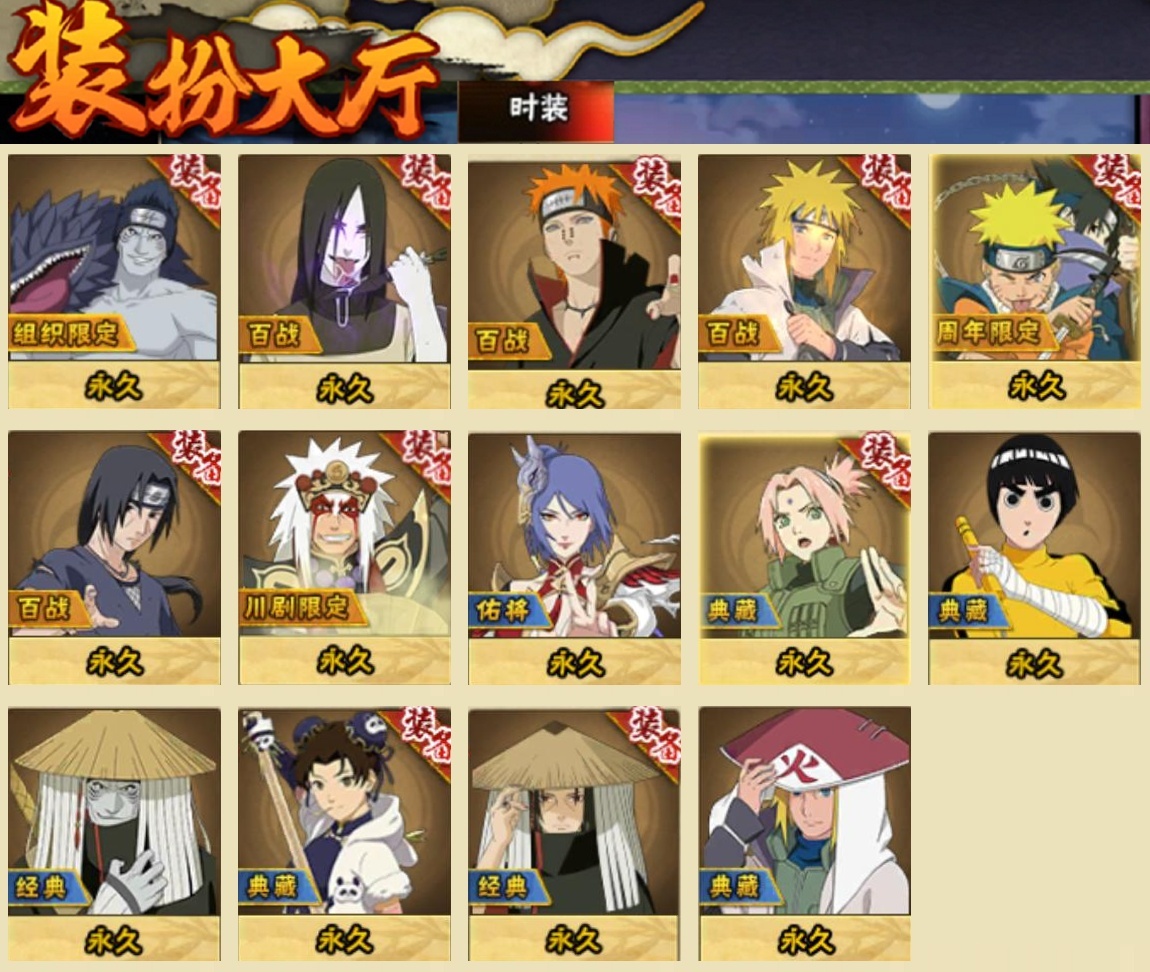The image size is (1150, 972).
Task: Choose the straw-hat Kisame 经典 costume
Action: coord(114,834)
